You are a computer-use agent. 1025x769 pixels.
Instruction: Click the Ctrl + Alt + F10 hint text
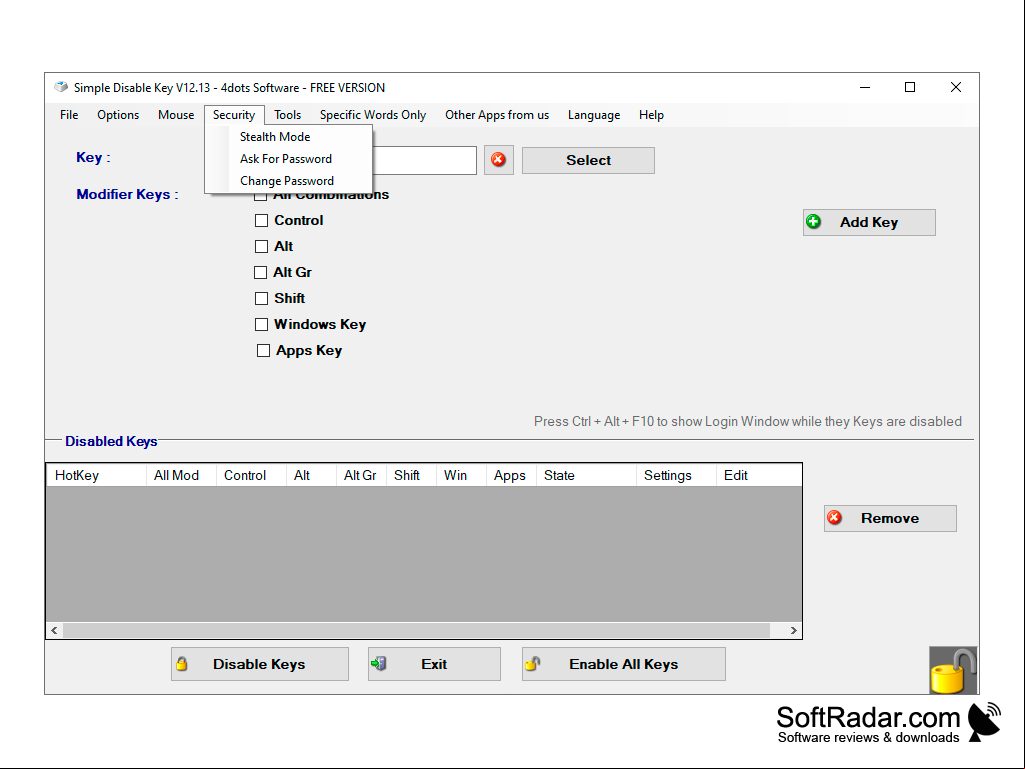click(748, 421)
